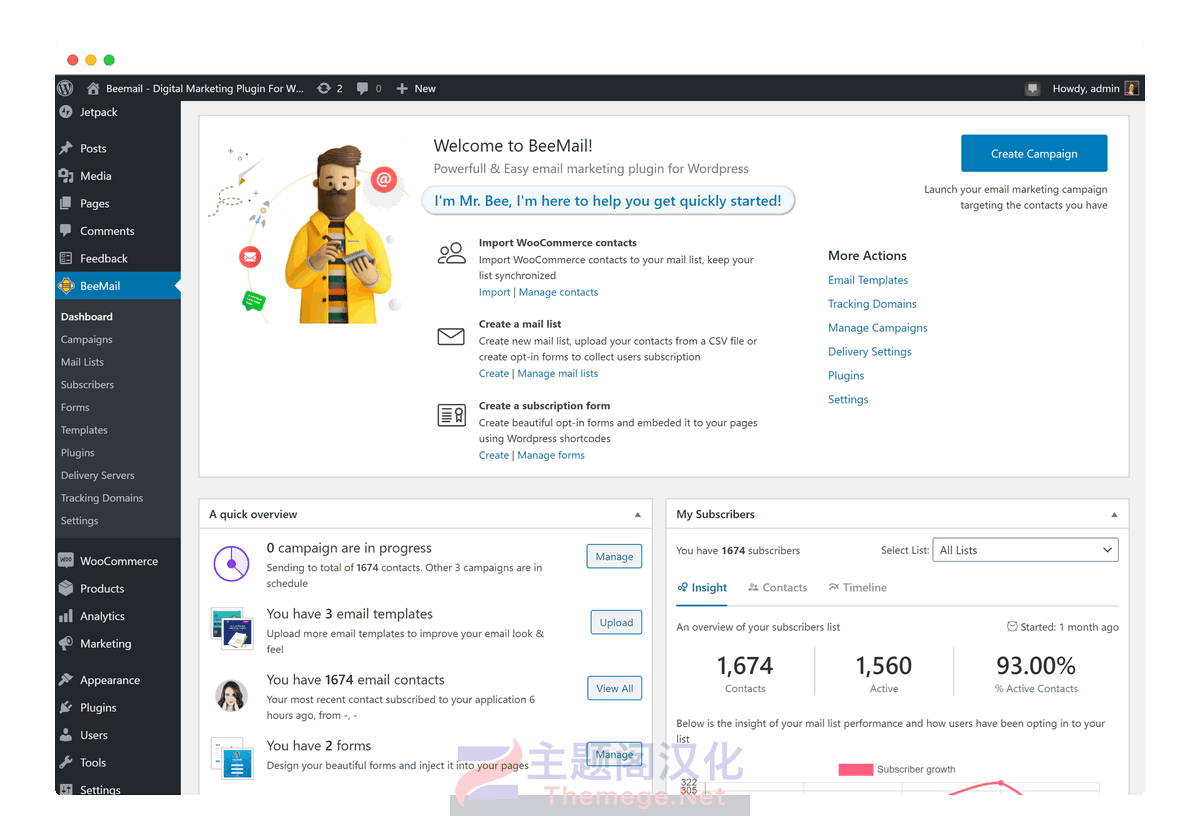The width and height of the screenshot is (1200, 836).
Task: Open the Email Templates link
Action: tap(868, 280)
